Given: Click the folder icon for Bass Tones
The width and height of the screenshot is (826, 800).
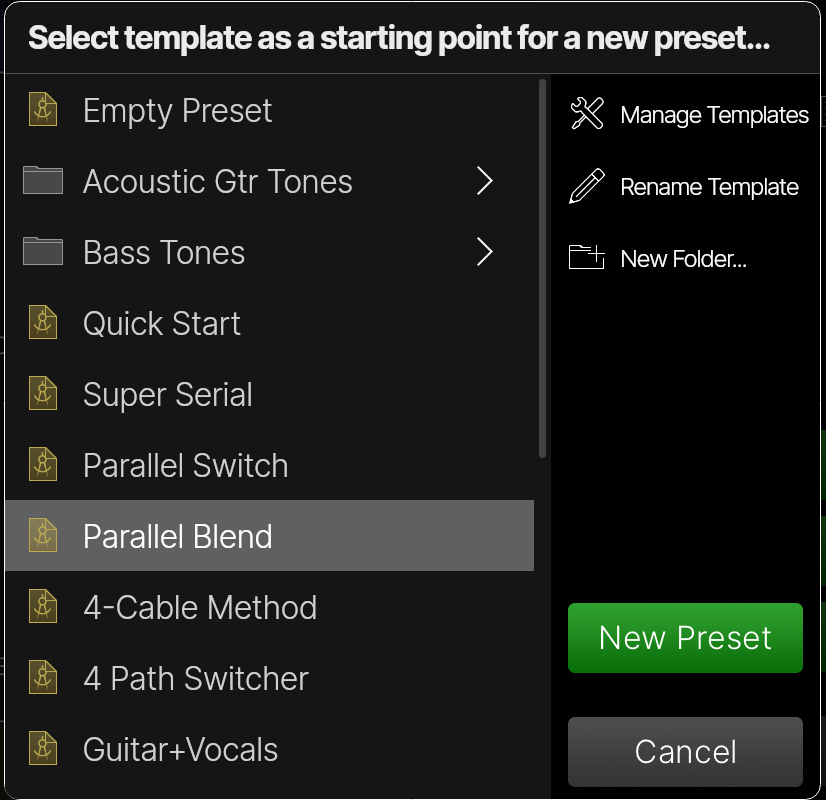Looking at the screenshot, I should click(x=43, y=252).
